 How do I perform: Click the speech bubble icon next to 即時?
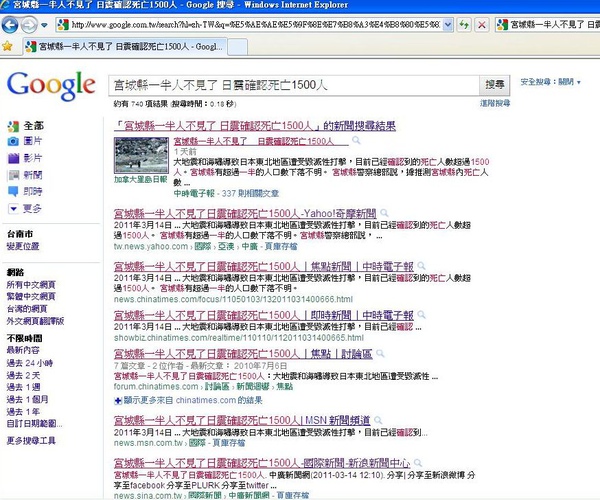point(13,191)
